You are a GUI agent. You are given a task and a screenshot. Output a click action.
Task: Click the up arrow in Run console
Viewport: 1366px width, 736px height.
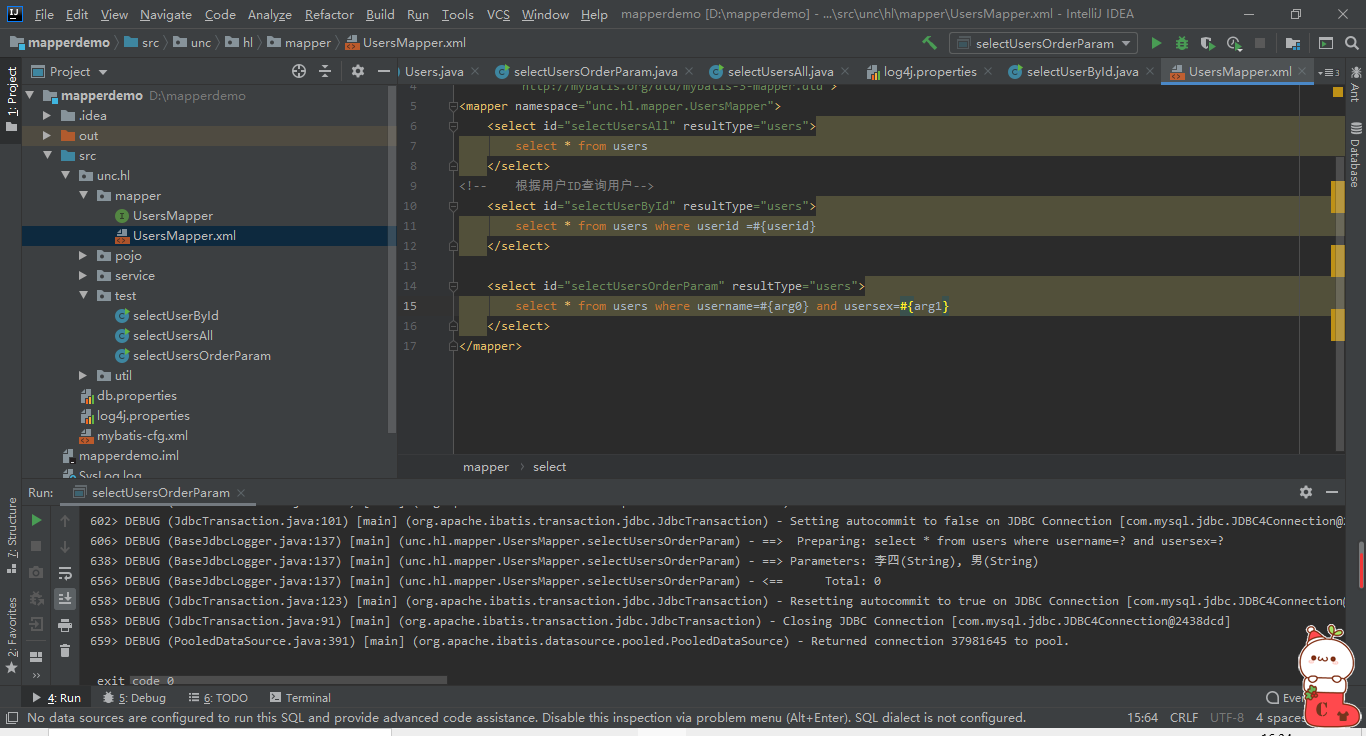65,520
